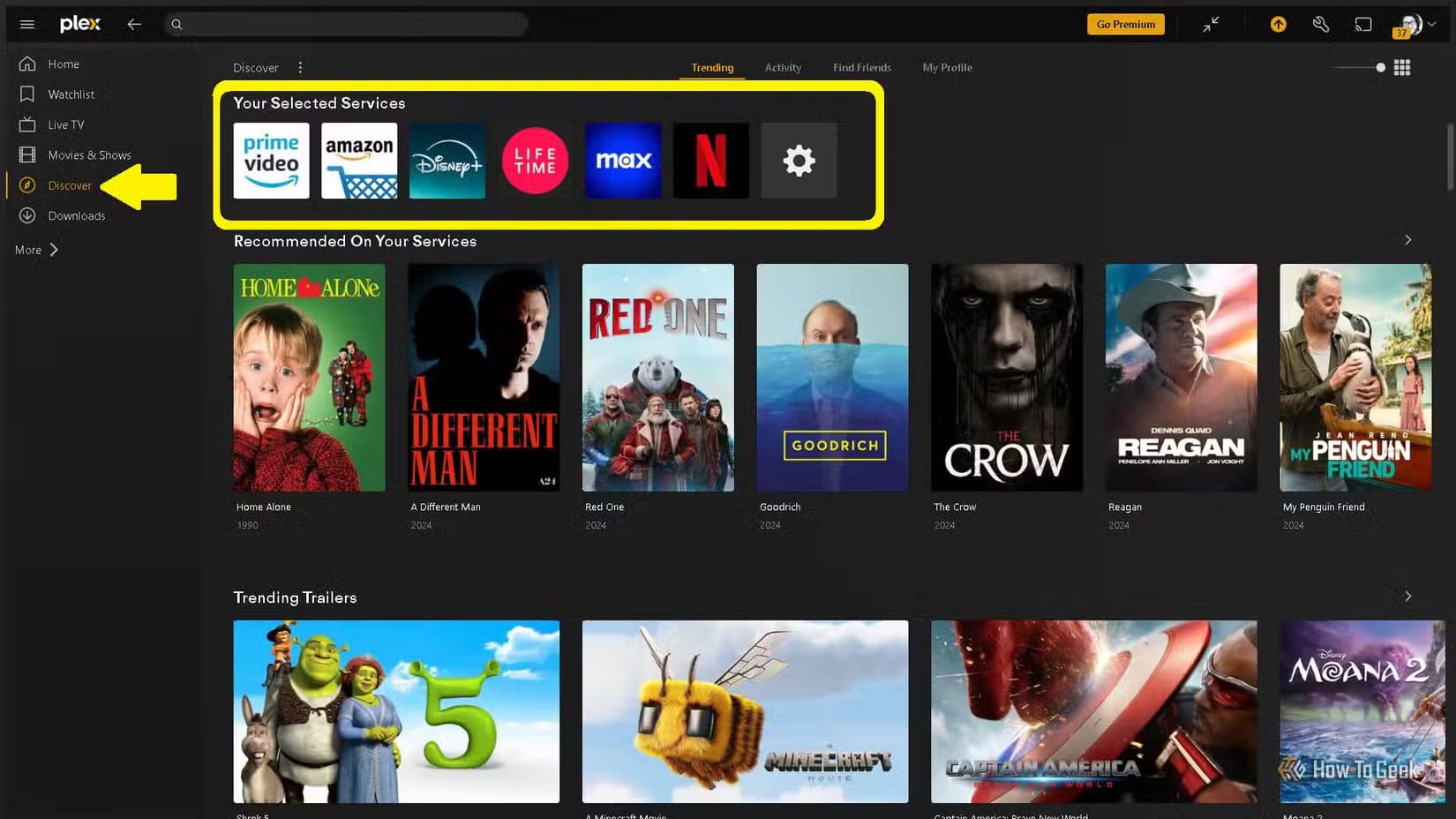Click the Red One title link
1456x819 pixels.
[x=604, y=507]
